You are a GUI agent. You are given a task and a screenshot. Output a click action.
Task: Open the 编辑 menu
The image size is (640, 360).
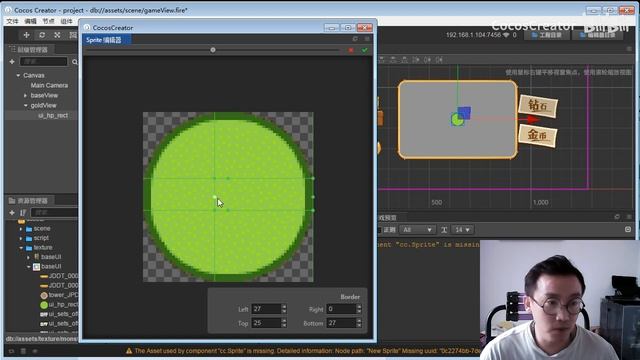(x=31, y=21)
